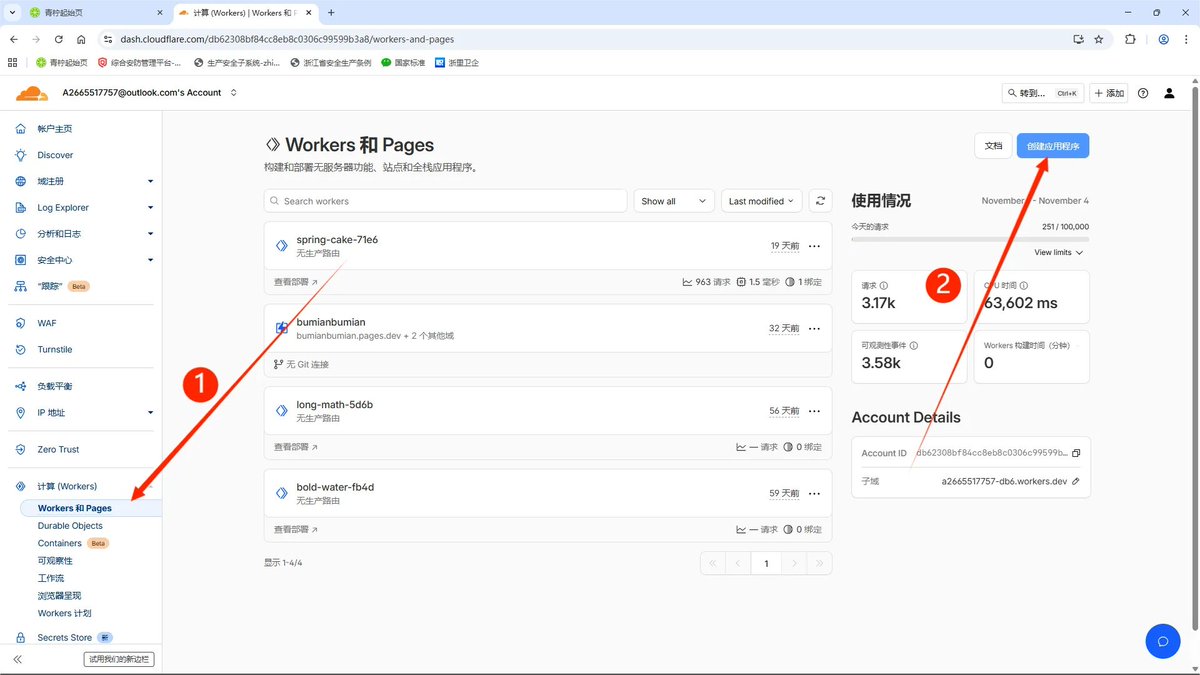Image resolution: width=1200 pixels, height=675 pixels.
Task: Open Turnstile in sidebar
Action: click(x=55, y=350)
